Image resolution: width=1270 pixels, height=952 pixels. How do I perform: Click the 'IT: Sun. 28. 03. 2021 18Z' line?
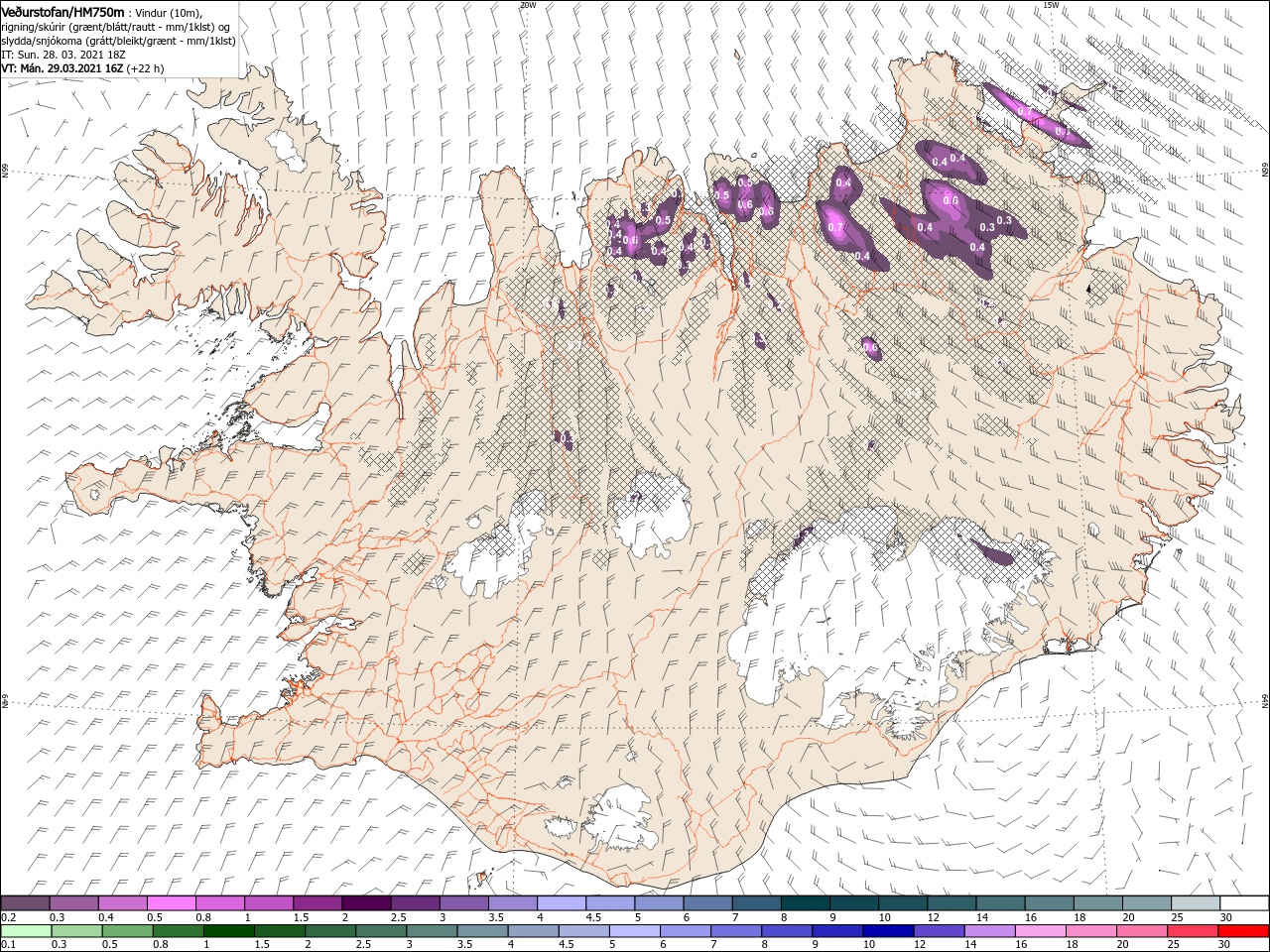tap(63, 55)
